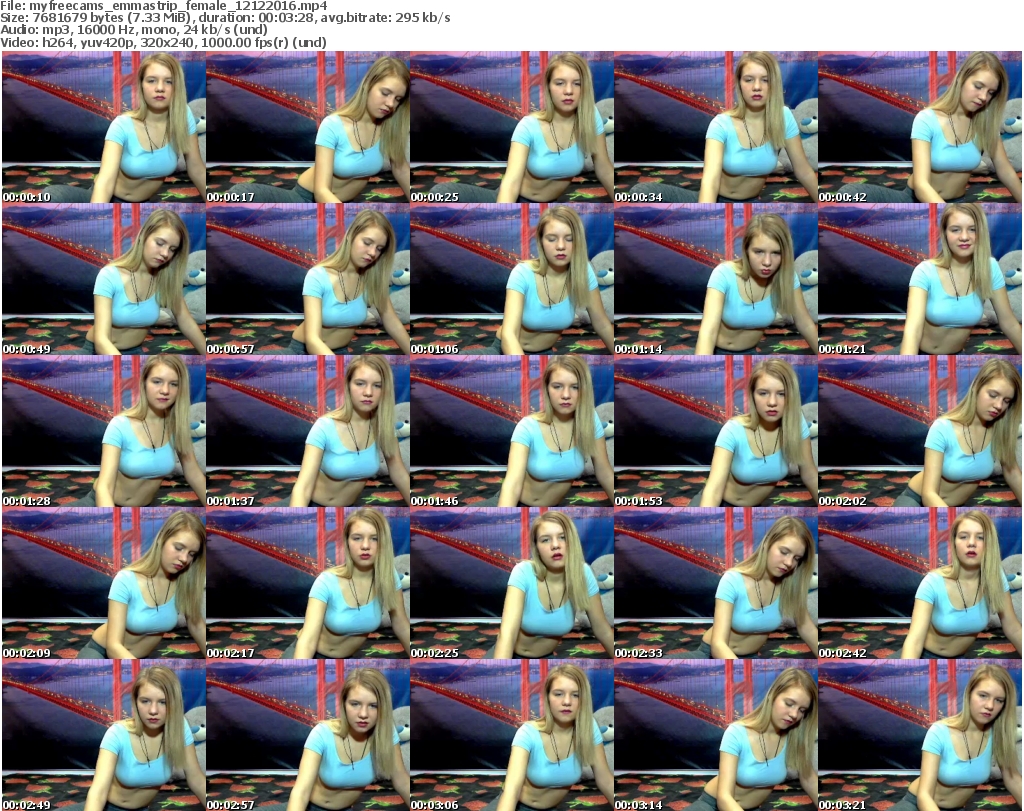Open the frame stamped 00:02:02

[920, 432]
